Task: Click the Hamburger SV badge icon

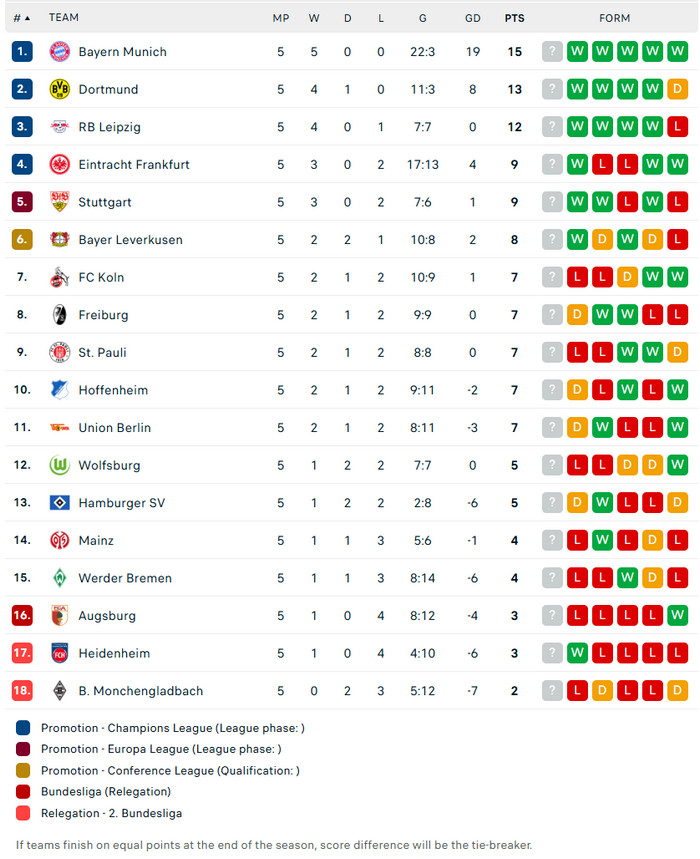Action: click(59, 503)
